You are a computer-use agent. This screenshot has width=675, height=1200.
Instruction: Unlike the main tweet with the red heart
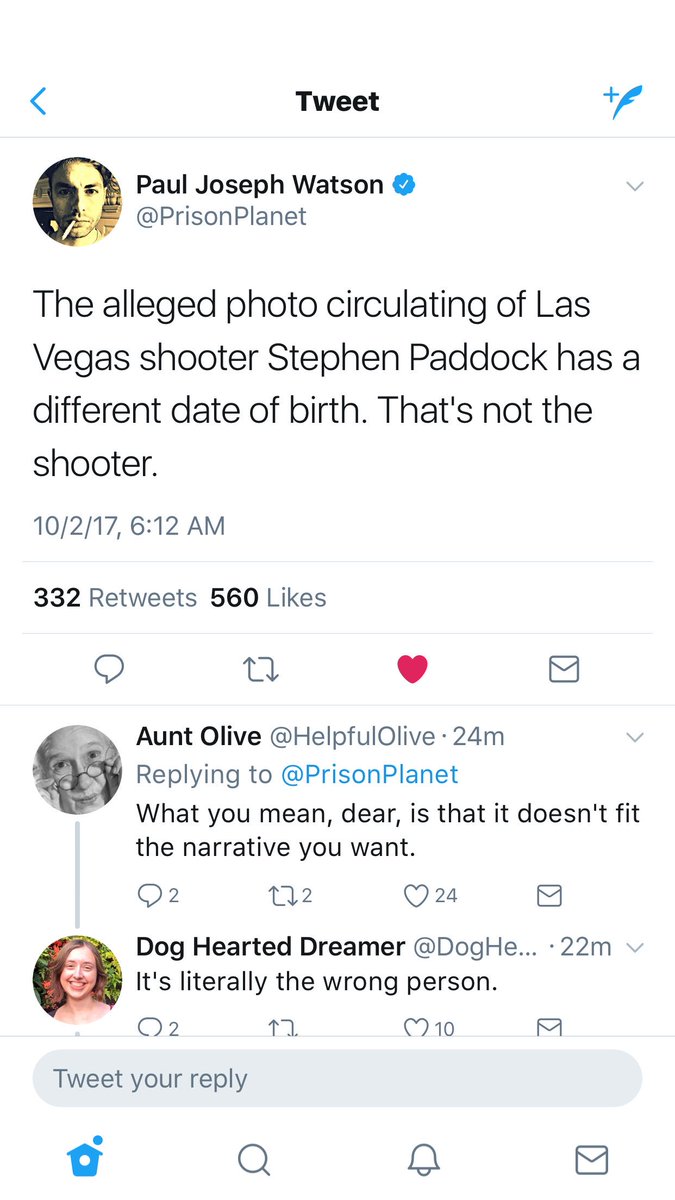point(412,669)
